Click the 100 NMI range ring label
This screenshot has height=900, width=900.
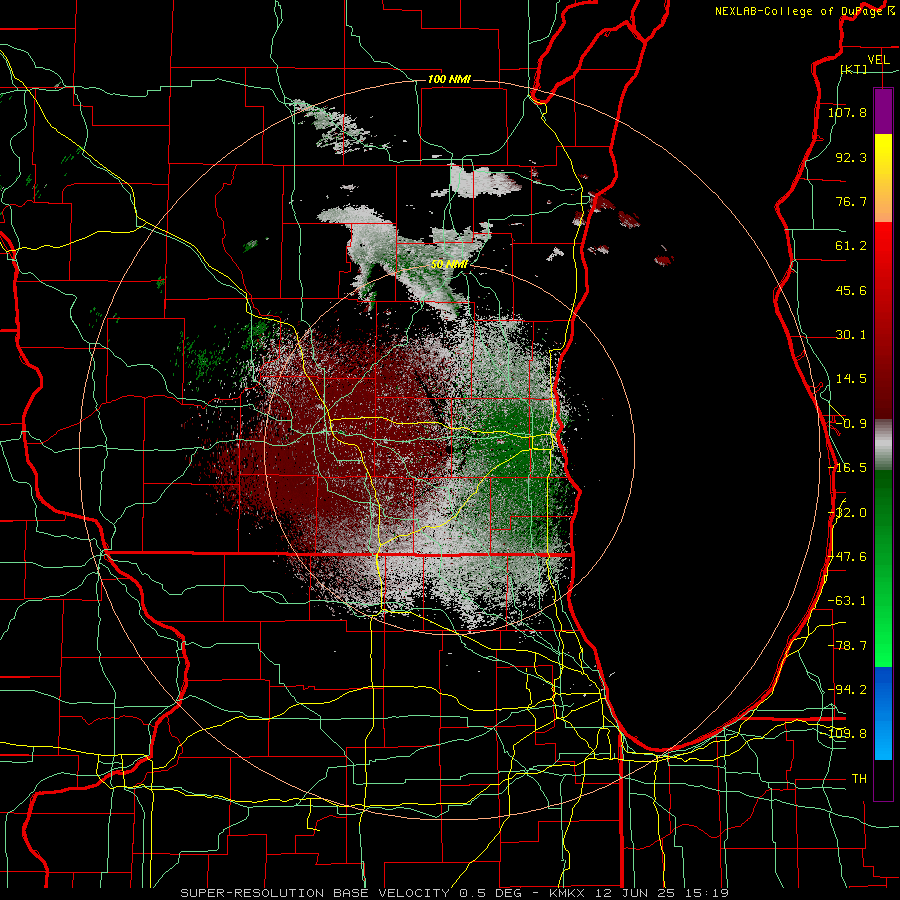pos(449,79)
